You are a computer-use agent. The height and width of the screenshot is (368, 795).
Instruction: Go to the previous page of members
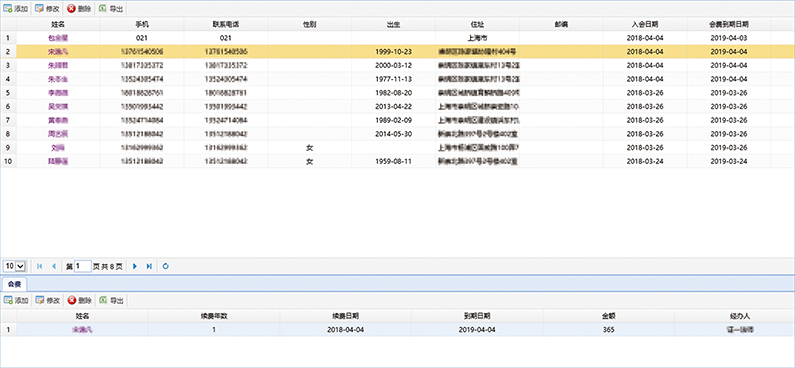pos(54,266)
